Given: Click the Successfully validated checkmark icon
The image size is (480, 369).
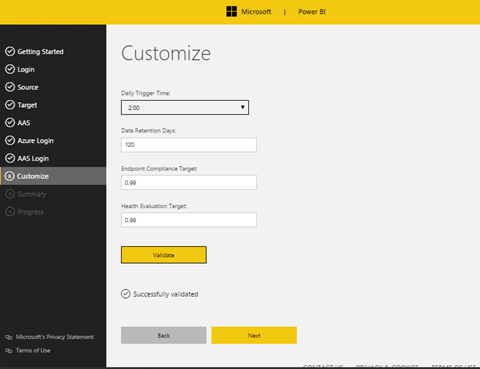Looking at the screenshot, I should tap(126, 294).
